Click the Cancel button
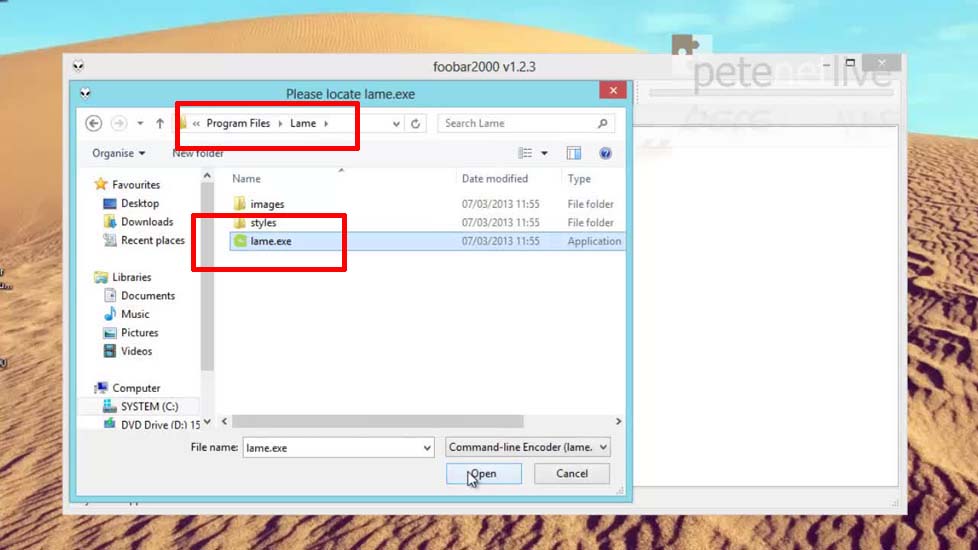978x550 pixels. click(572, 474)
